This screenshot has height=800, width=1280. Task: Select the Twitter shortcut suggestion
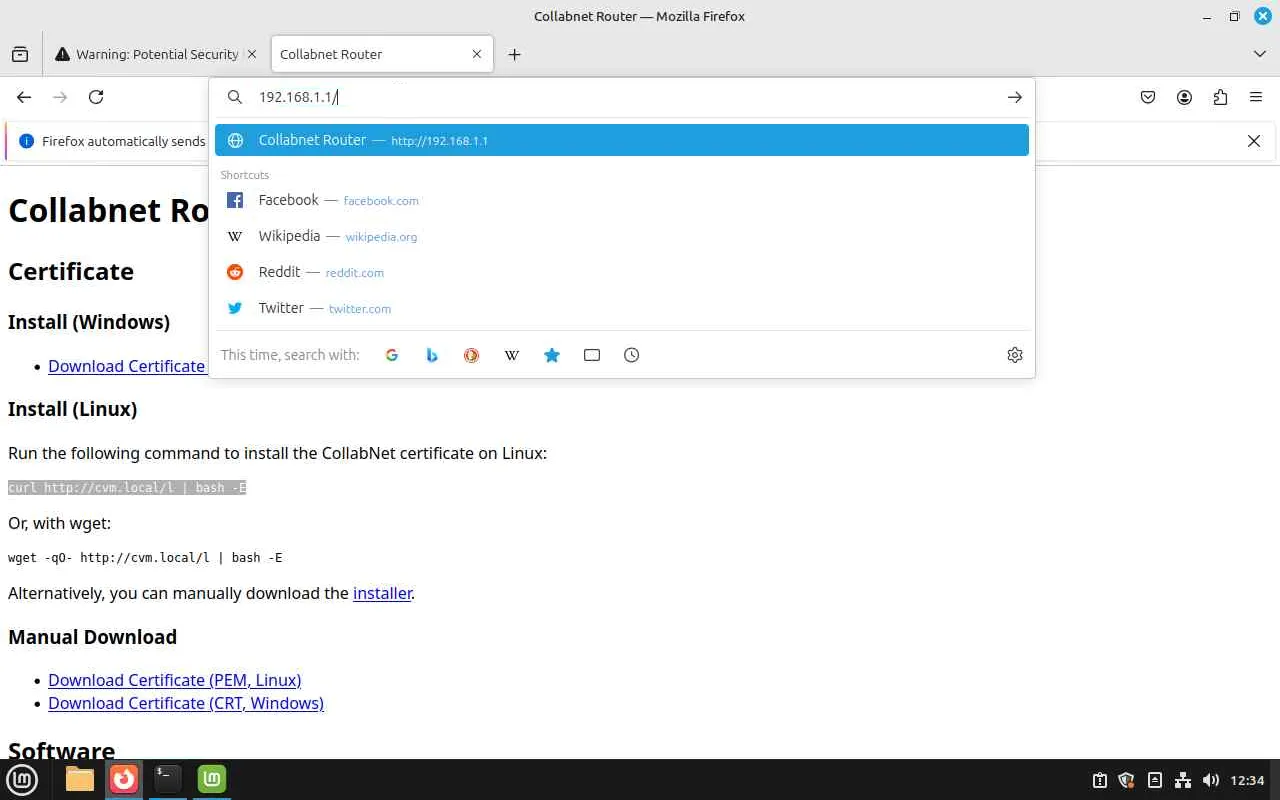(x=622, y=308)
